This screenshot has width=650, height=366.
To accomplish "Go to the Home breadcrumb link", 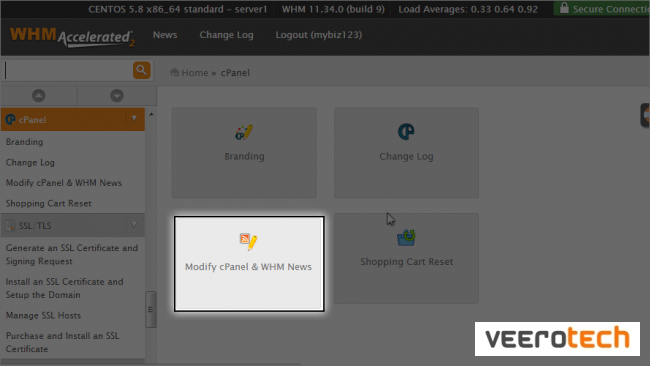I will [x=194, y=73].
